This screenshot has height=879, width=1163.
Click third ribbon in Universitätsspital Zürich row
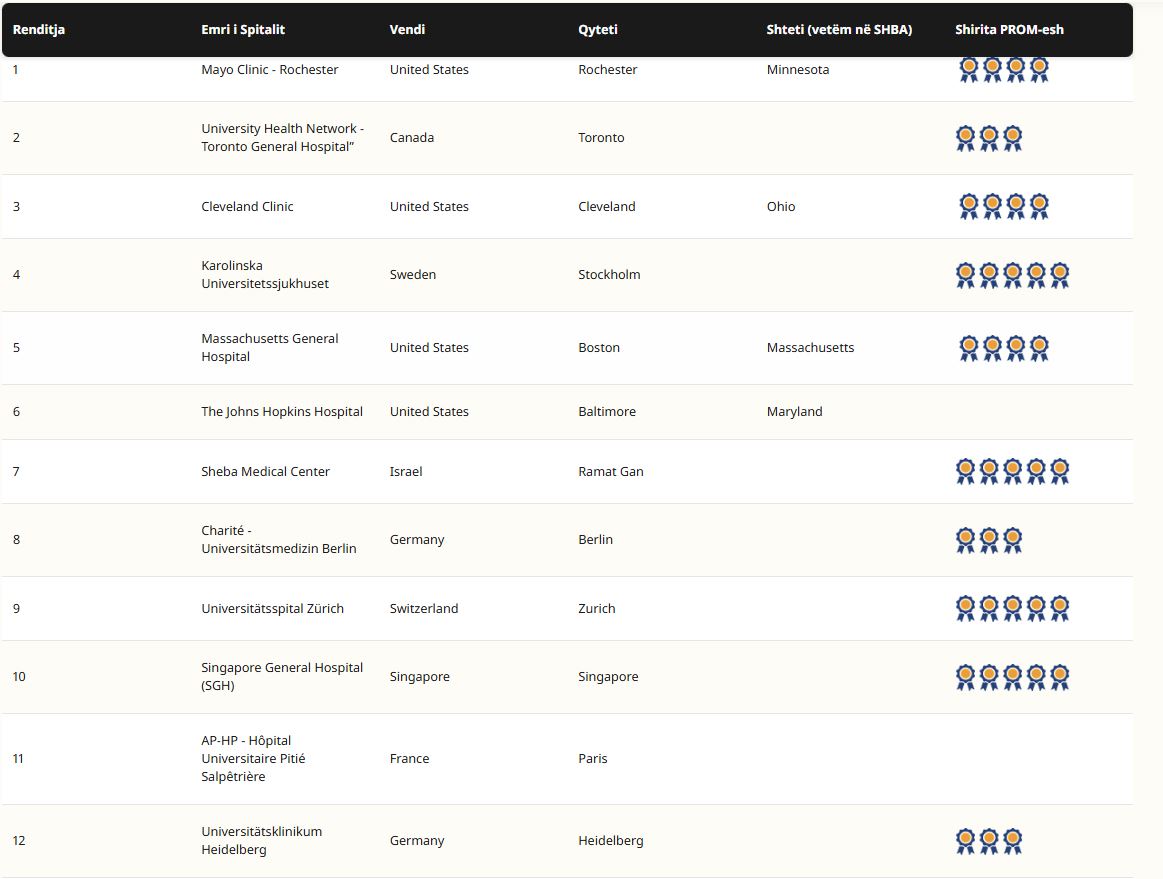[1013, 608]
